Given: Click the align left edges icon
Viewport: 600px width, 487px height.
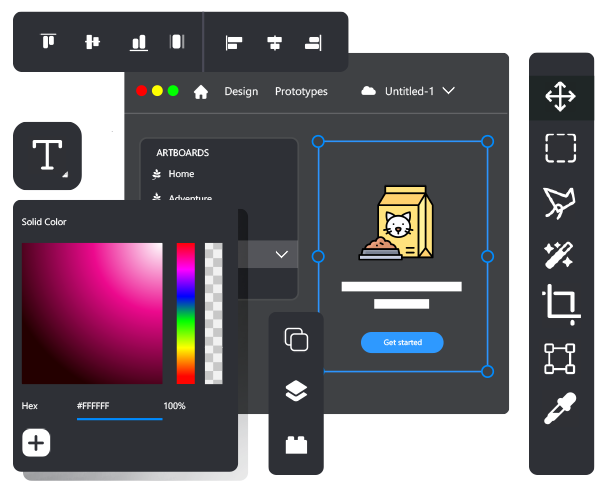Looking at the screenshot, I should [234, 43].
